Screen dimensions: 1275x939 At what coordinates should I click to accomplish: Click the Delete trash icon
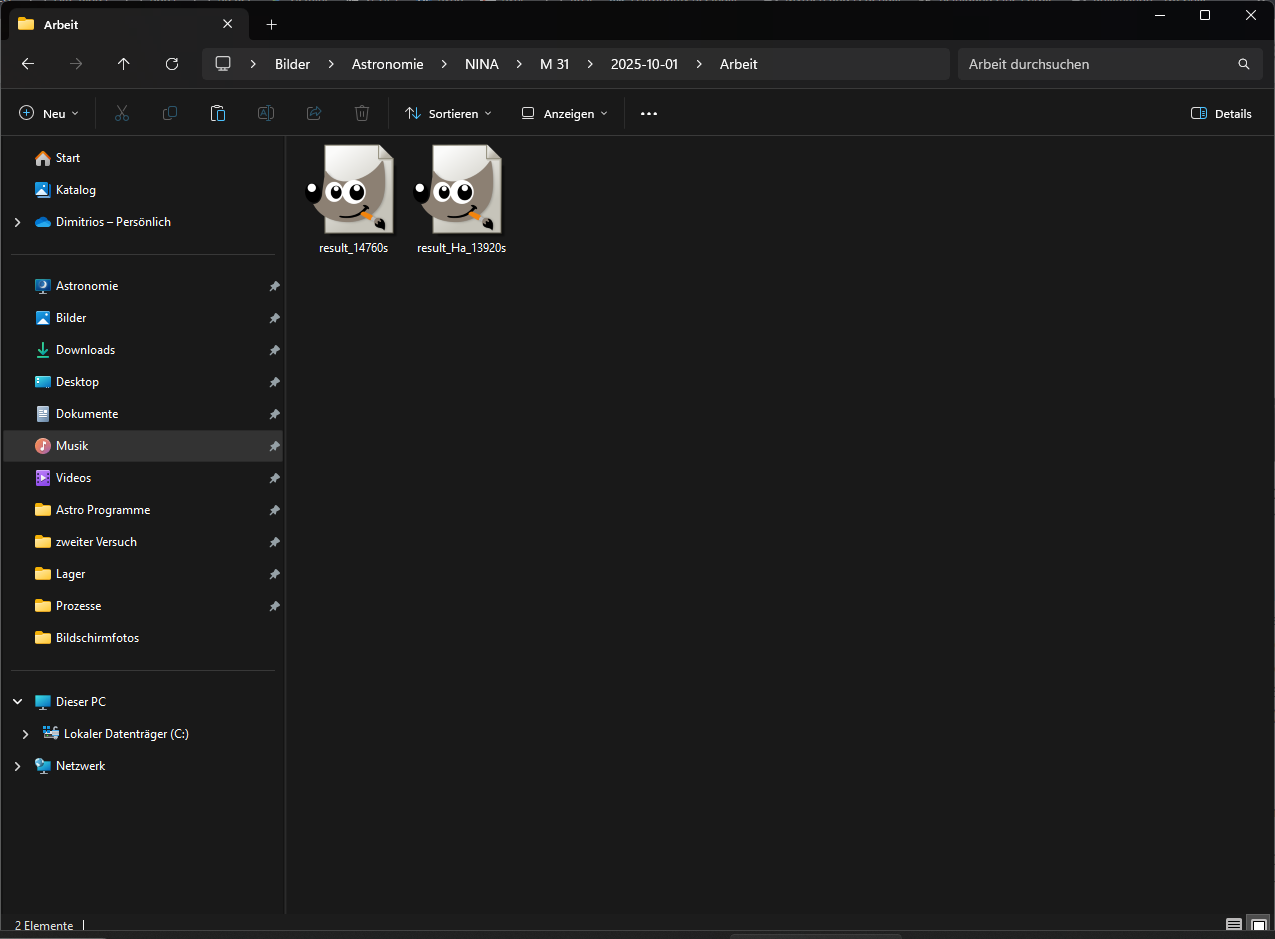coord(362,114)
